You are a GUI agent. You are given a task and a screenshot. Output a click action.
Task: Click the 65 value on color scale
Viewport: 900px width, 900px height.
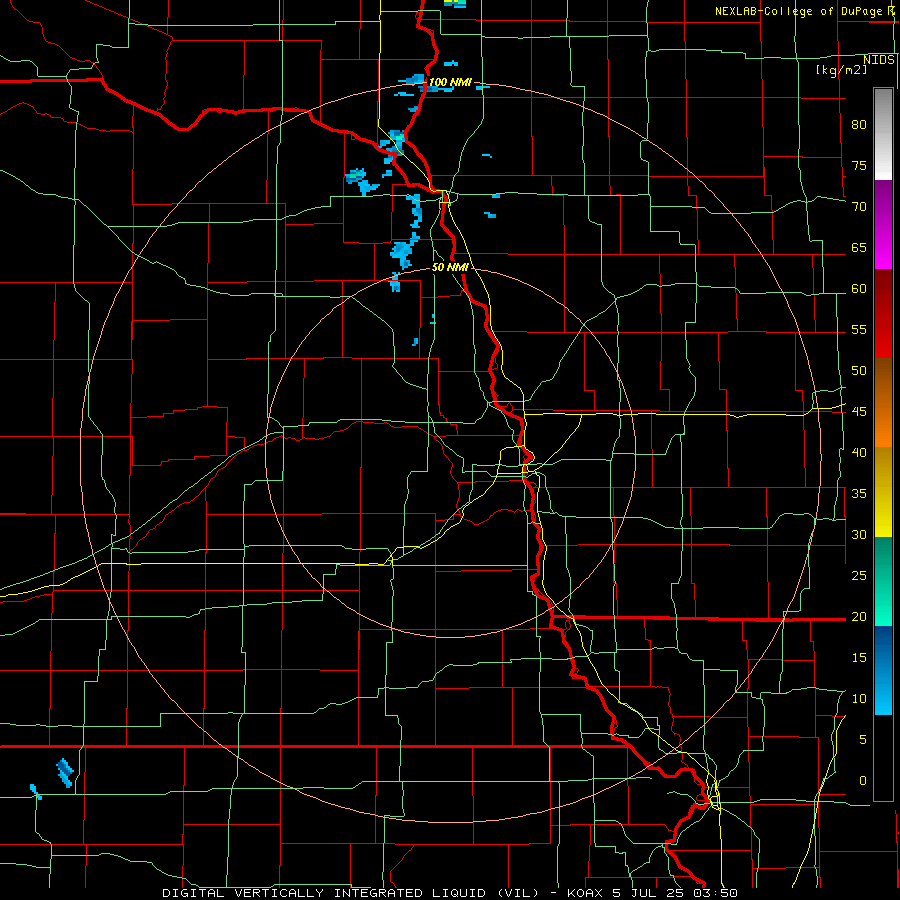point(859,247)
